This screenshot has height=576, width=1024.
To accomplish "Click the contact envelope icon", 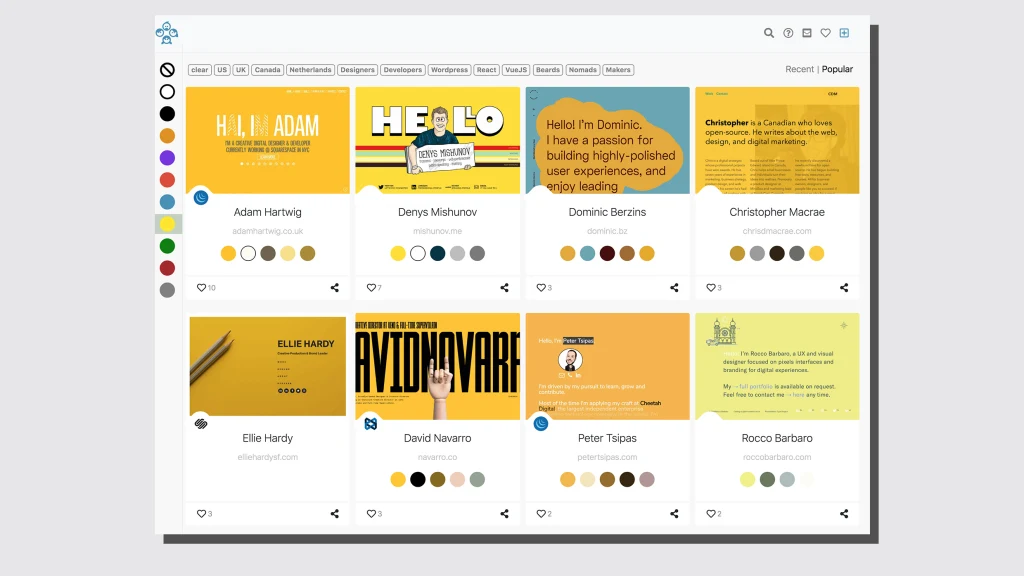I will tap(807, 33).
